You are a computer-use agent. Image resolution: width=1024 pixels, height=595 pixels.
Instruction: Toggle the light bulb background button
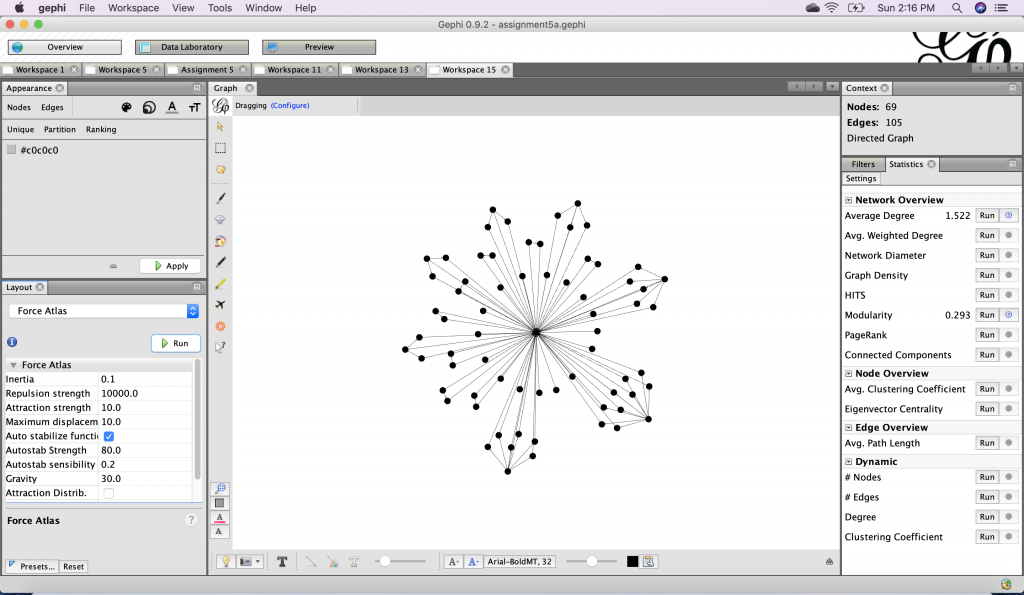point(226,562)
